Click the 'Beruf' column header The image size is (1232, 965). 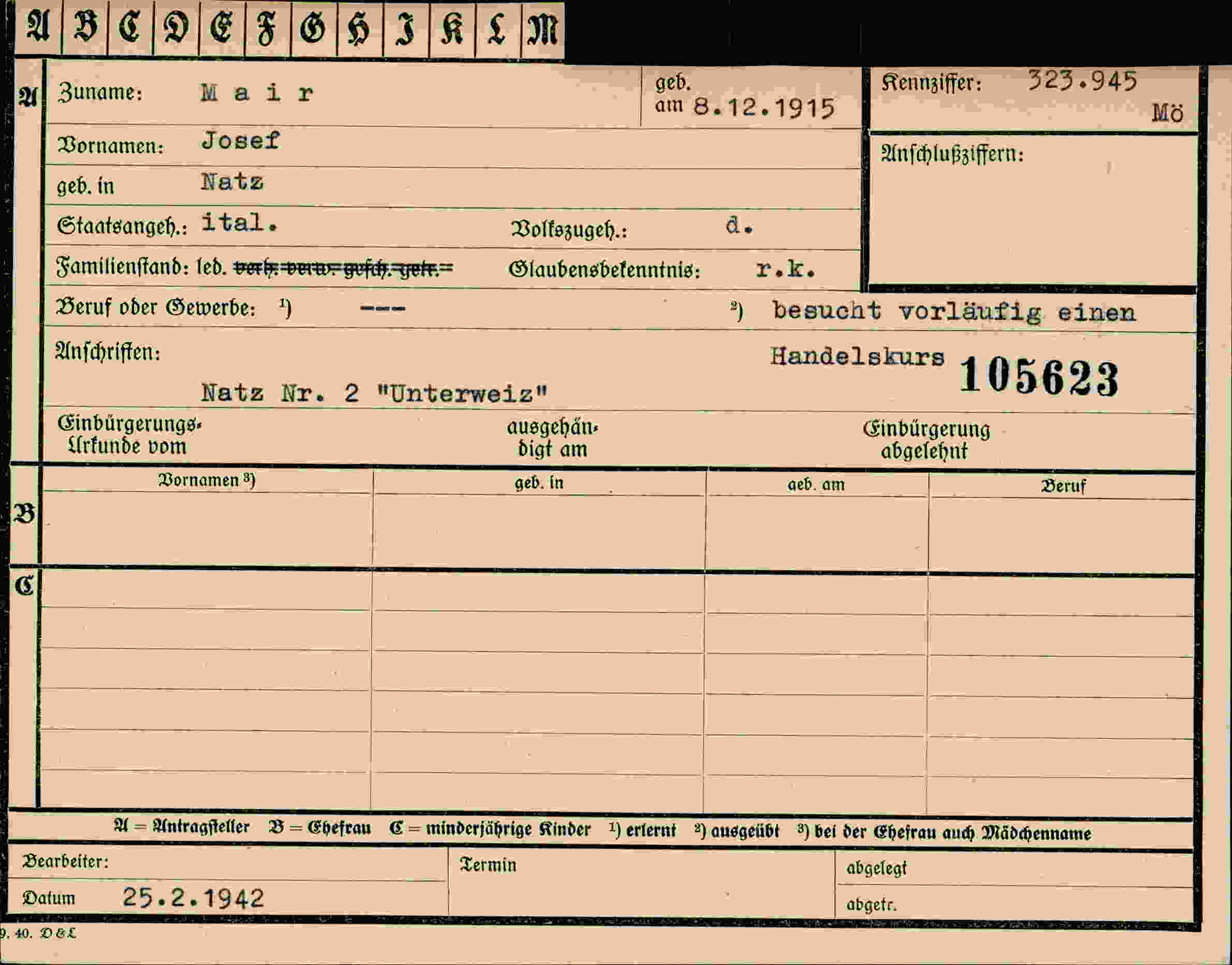click(x=1063, y=487)
